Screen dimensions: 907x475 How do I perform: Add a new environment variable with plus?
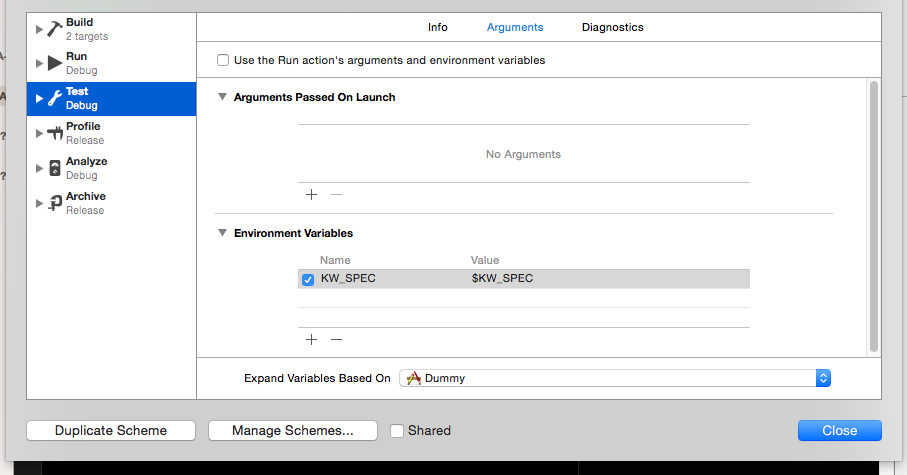(x=311, y=339)
